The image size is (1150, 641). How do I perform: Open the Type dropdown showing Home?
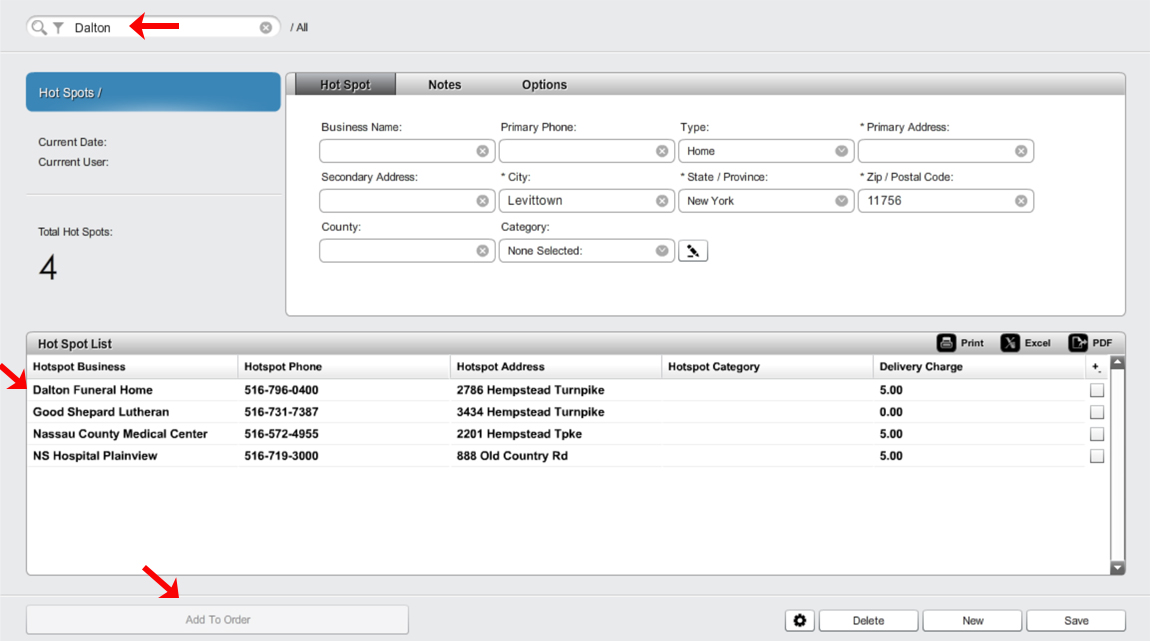tap(766, 151)
